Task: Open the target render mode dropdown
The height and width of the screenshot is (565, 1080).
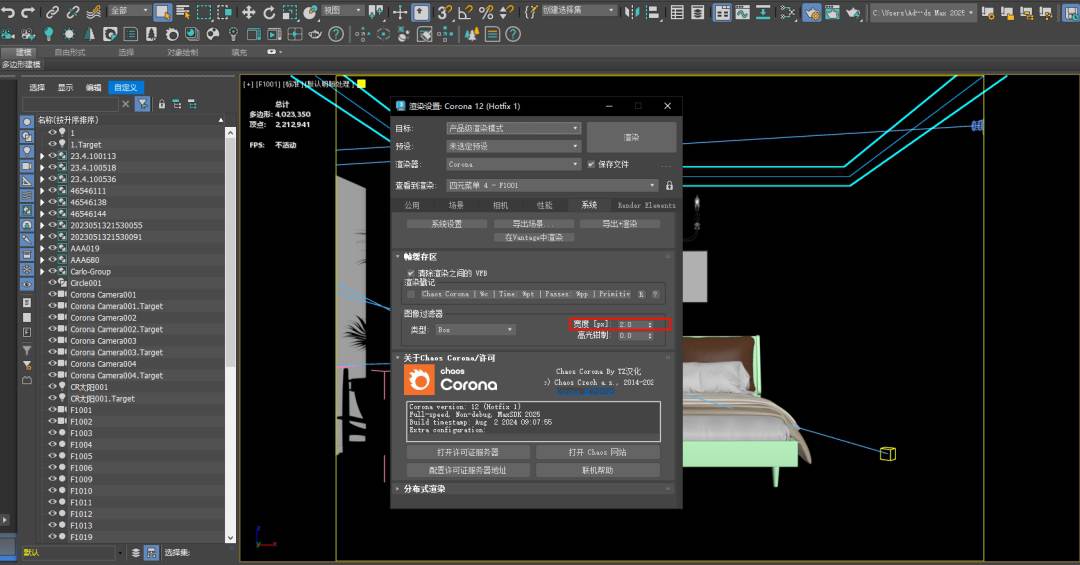Action: coord(513,128)
